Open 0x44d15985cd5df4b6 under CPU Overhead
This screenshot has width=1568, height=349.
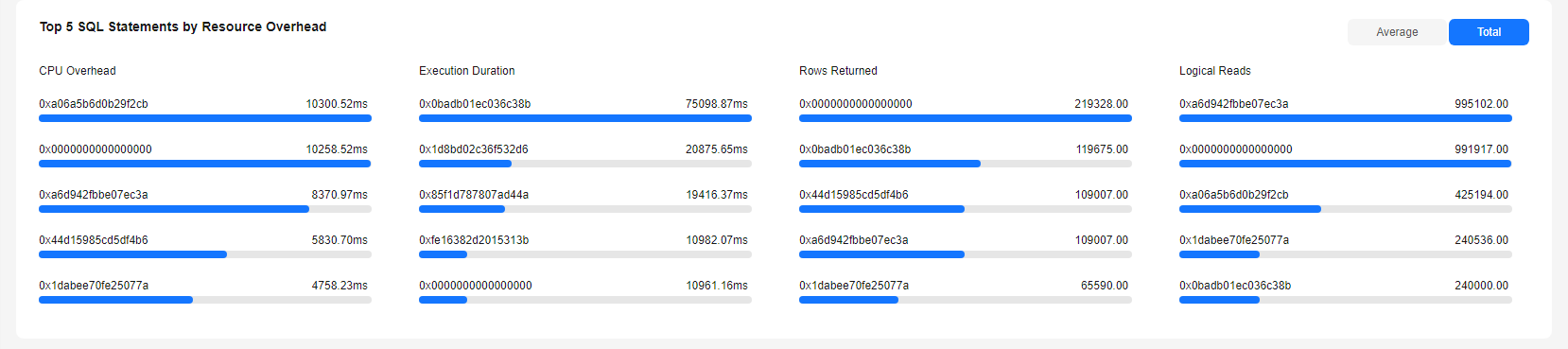pyautogui.click(x=94, y=240)
